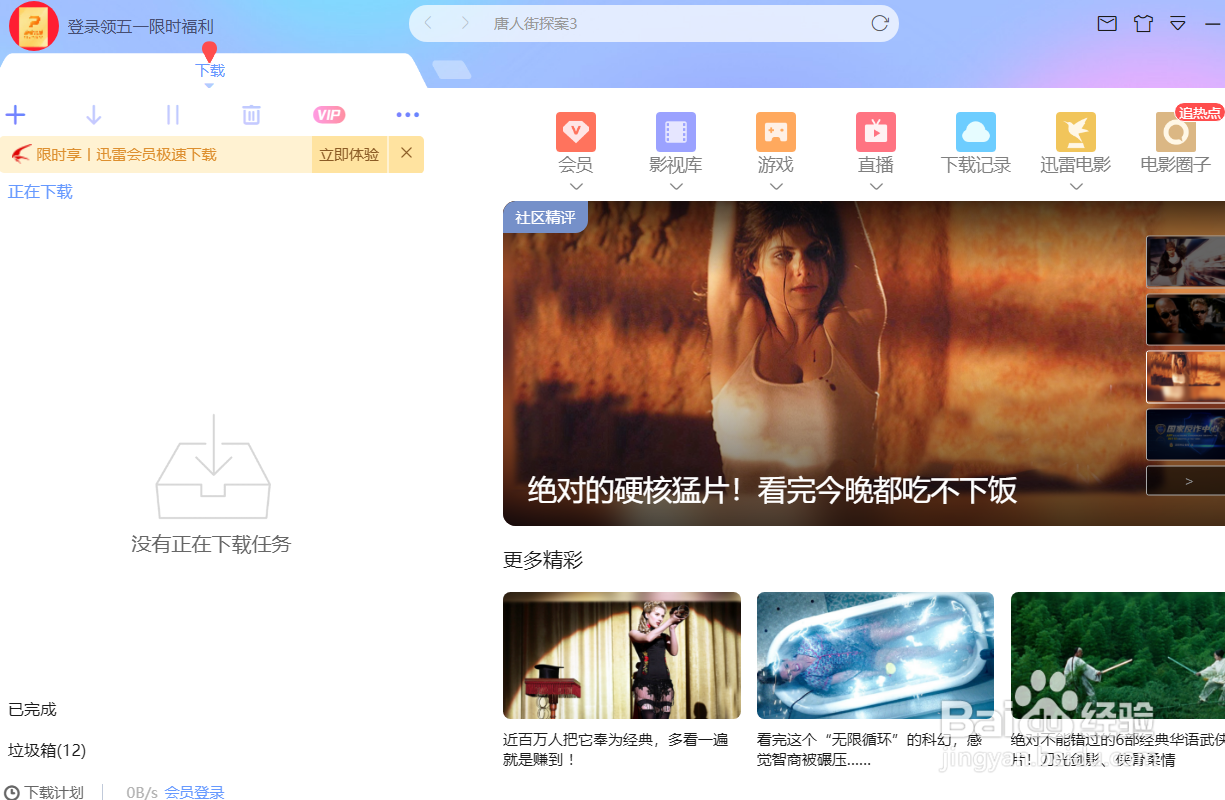Click the 更多精彩 heading

(543, 560)
